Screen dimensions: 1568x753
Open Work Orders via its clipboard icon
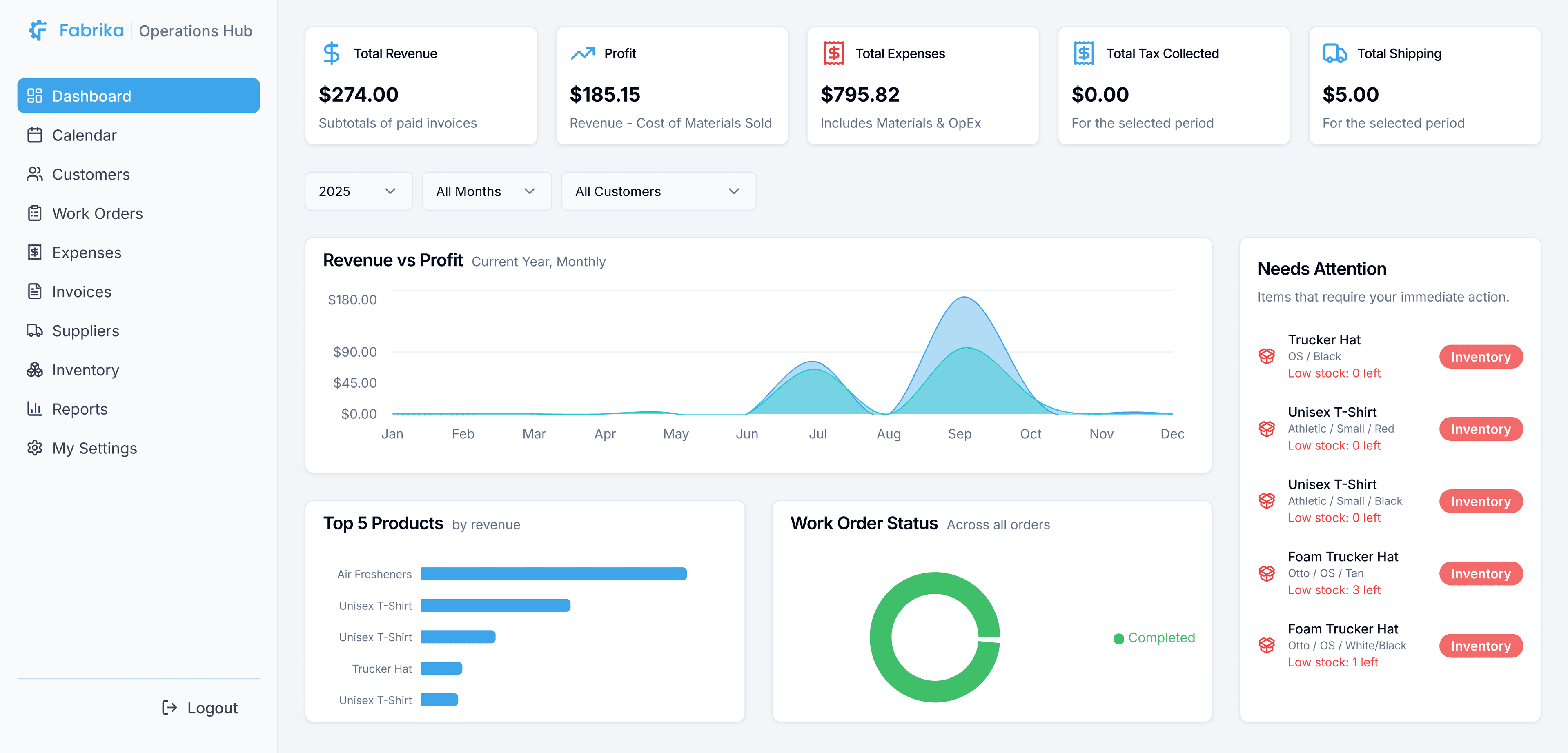coord(35,213)
